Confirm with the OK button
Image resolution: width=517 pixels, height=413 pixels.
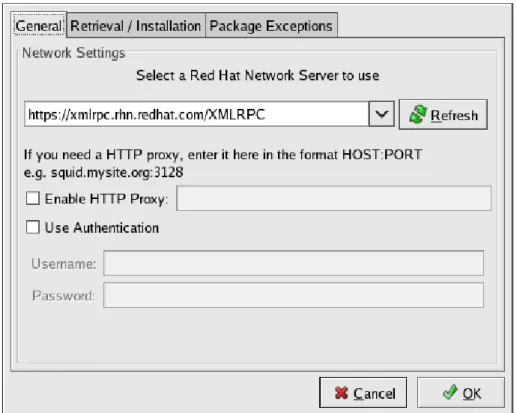(x=461, y=393)
